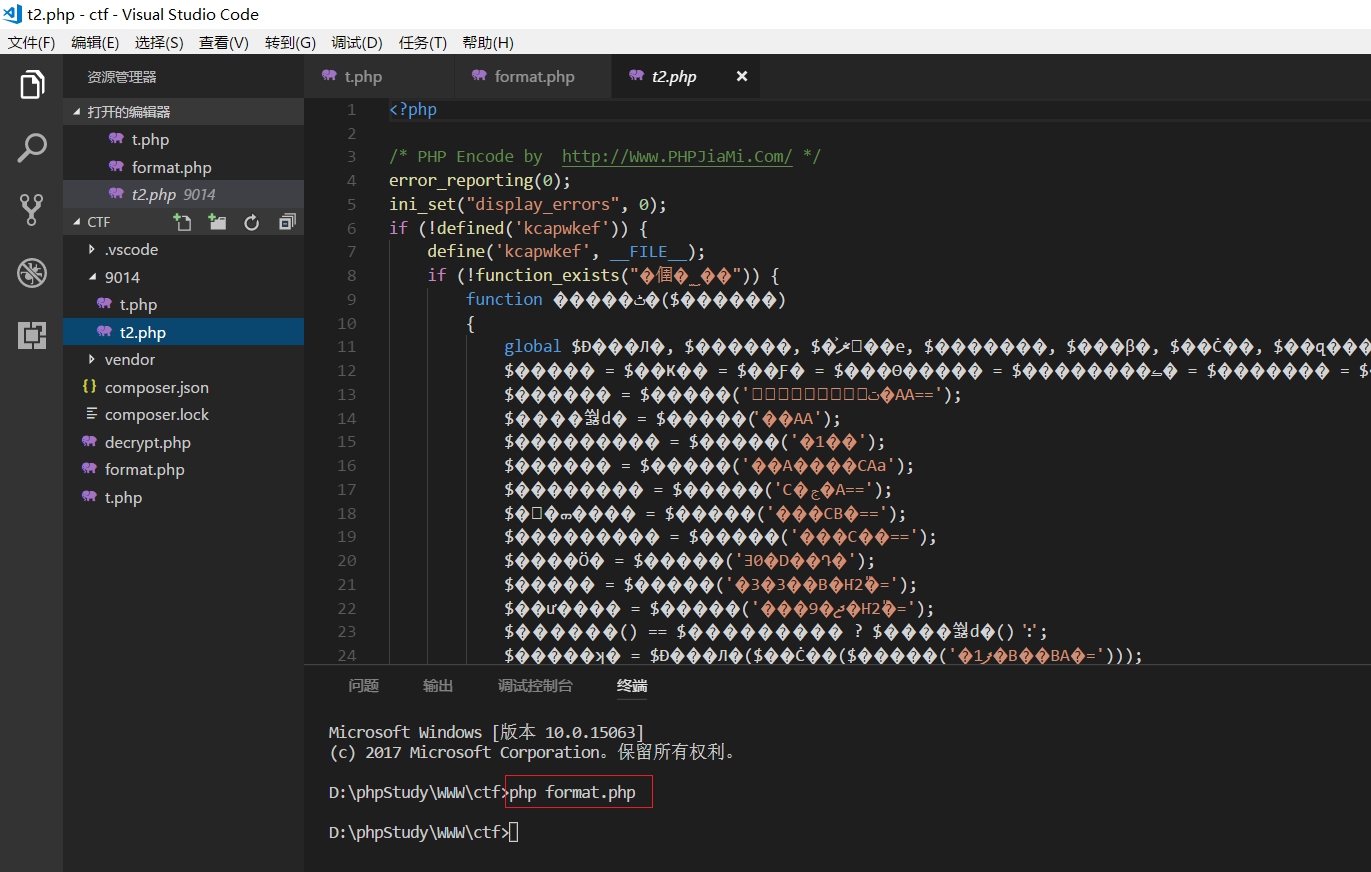Select t2.php 9014 in open editors

183,194
